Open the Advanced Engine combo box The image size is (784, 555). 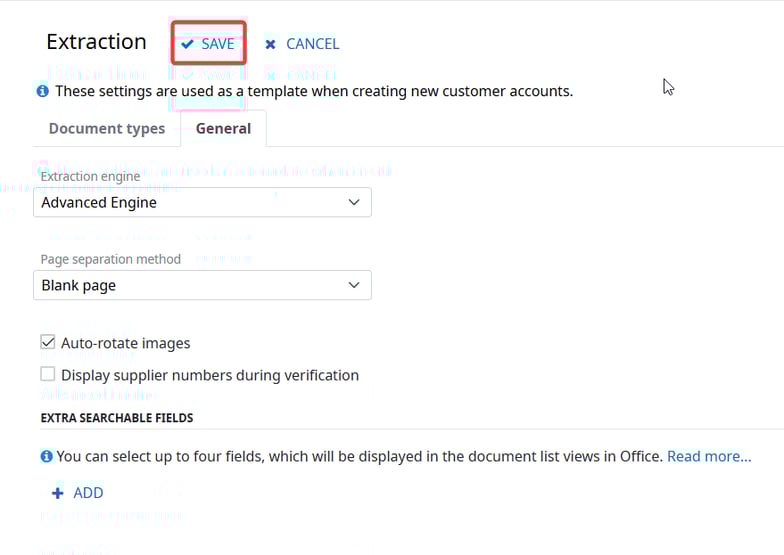202,202
